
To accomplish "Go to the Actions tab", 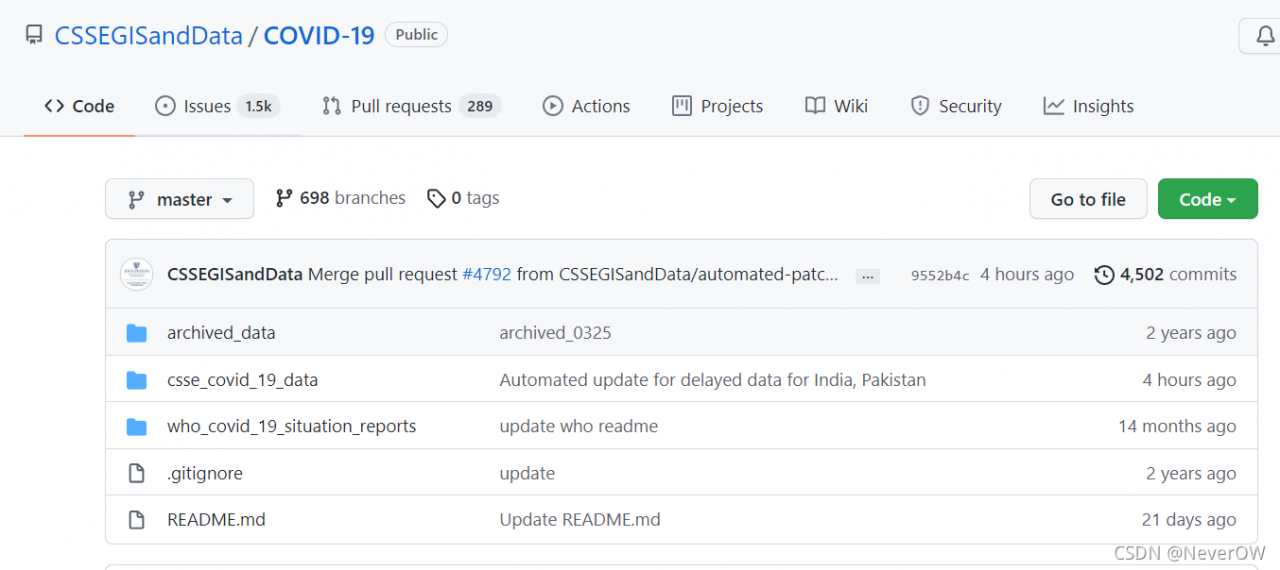I will 586,106.
